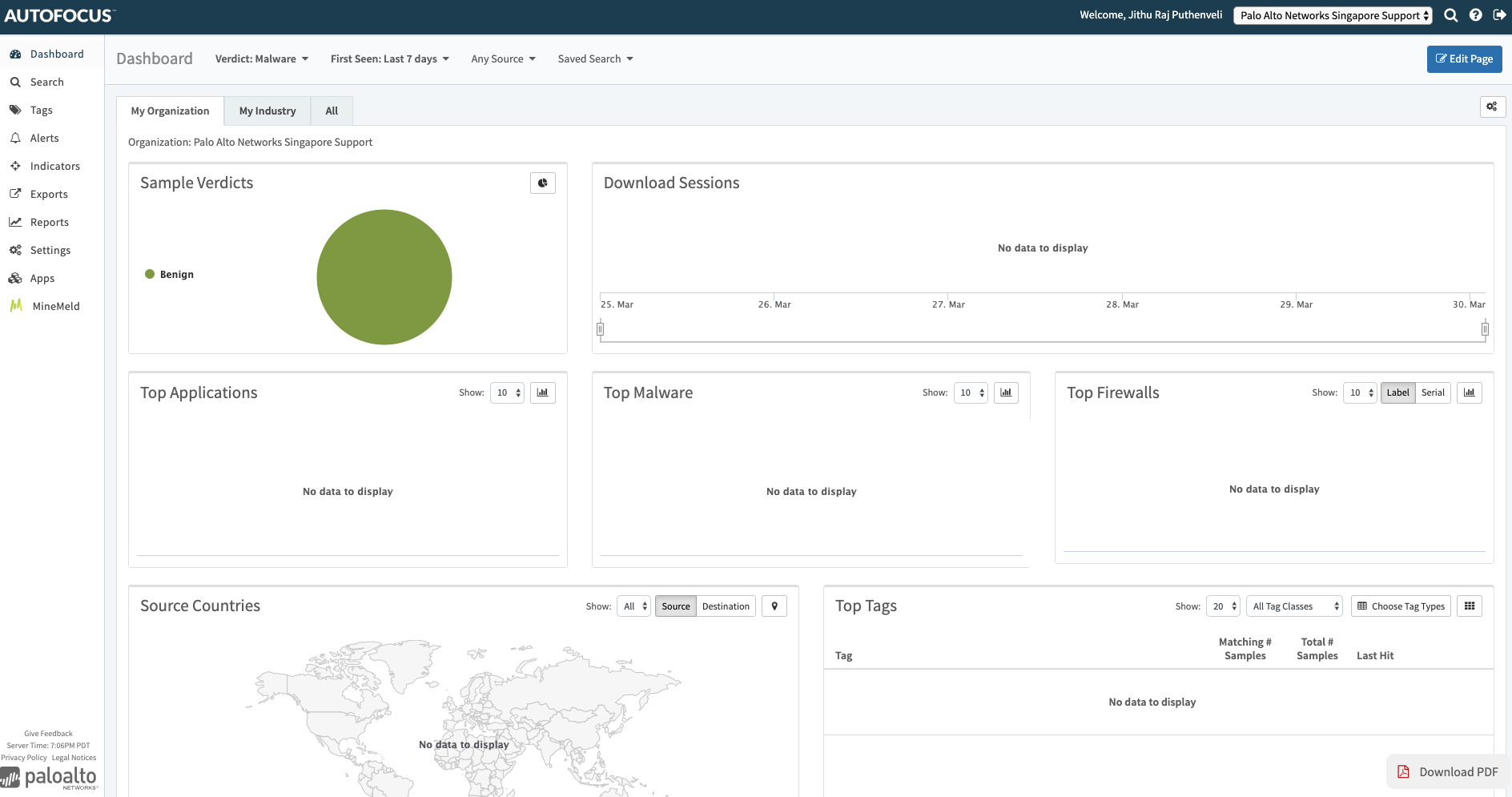The height and width of the screenshot is (797, 1512).
Task: Open MineMeld from the sidebar
Action: tap(55, 306)
